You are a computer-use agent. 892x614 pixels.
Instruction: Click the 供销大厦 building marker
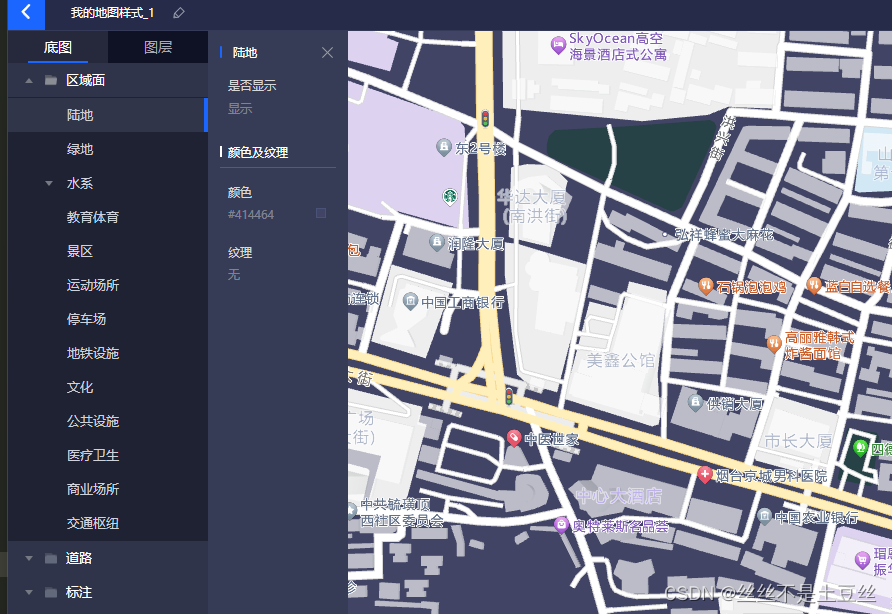695,402
